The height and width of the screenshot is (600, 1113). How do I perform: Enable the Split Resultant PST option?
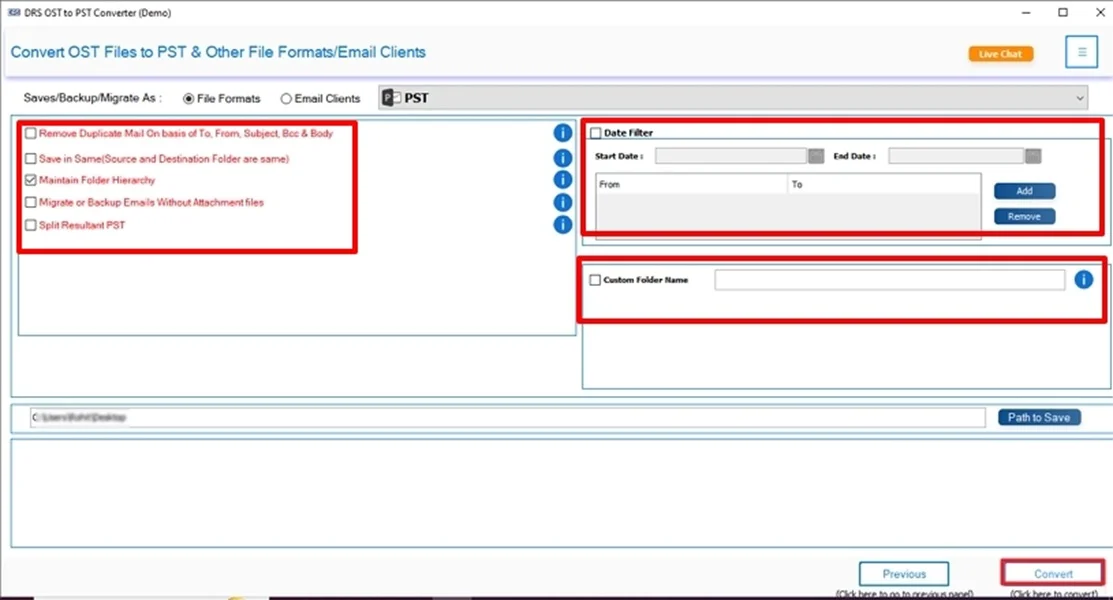click(x=30, y=225)
